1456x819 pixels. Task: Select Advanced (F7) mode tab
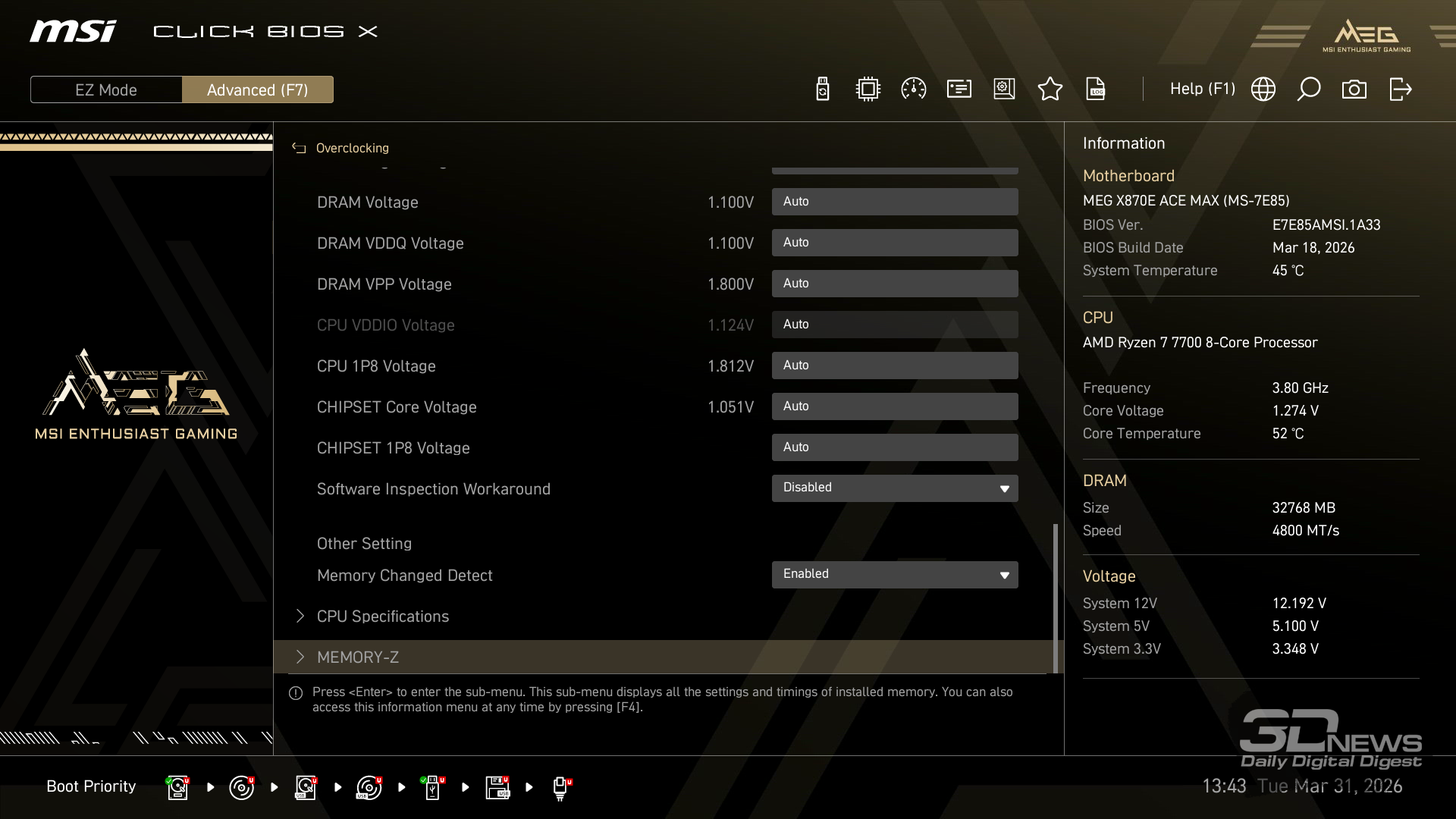click(257, 89)
